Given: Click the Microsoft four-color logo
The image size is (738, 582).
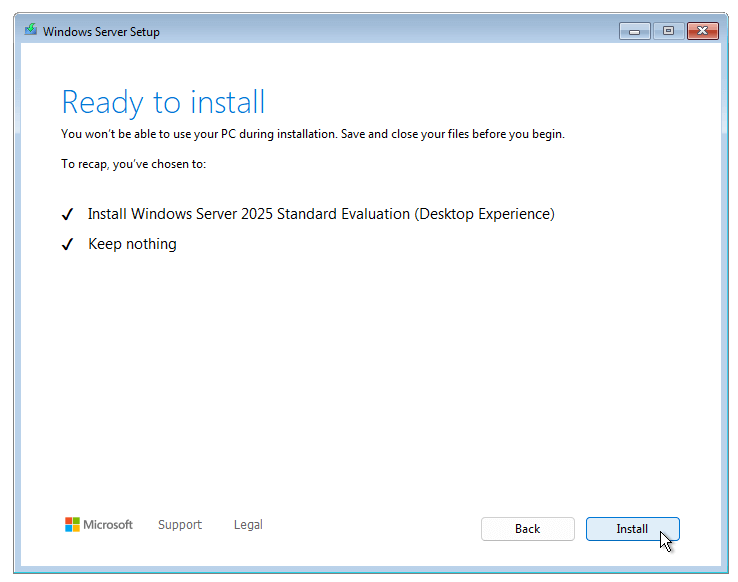Looking at the screenshot, I should click(72, 525).
